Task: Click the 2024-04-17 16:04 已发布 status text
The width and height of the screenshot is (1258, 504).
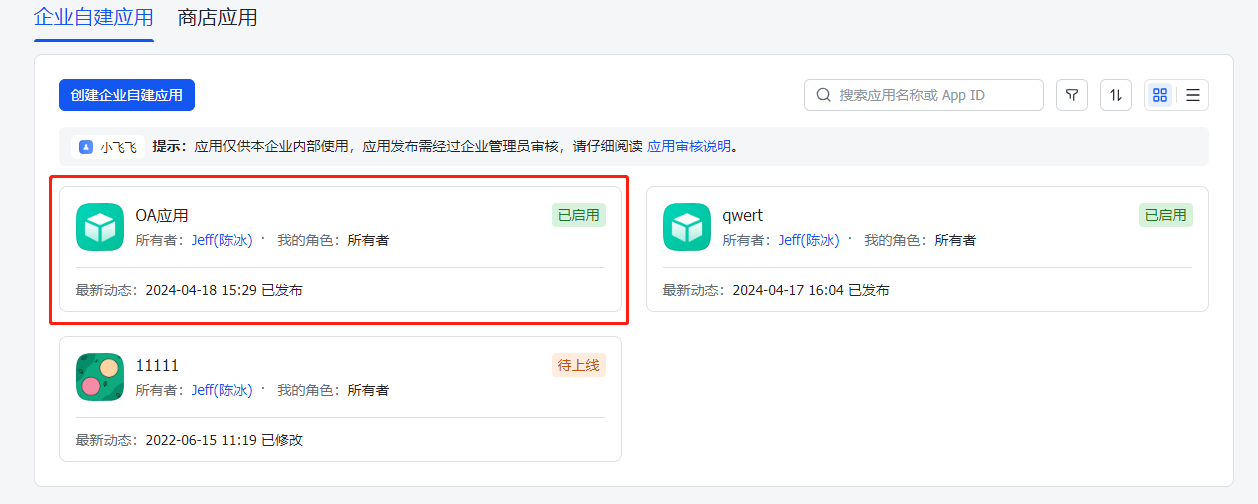Action: click(x=811, y=290)
